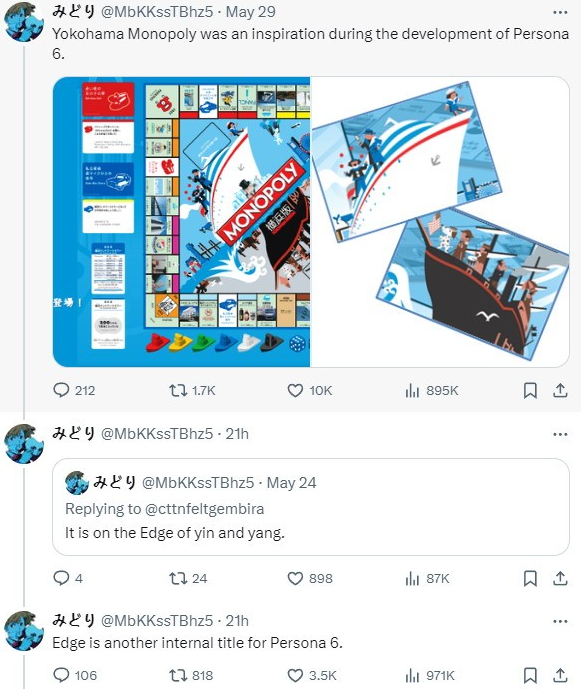Like the tweet with 898 likes

310,578
